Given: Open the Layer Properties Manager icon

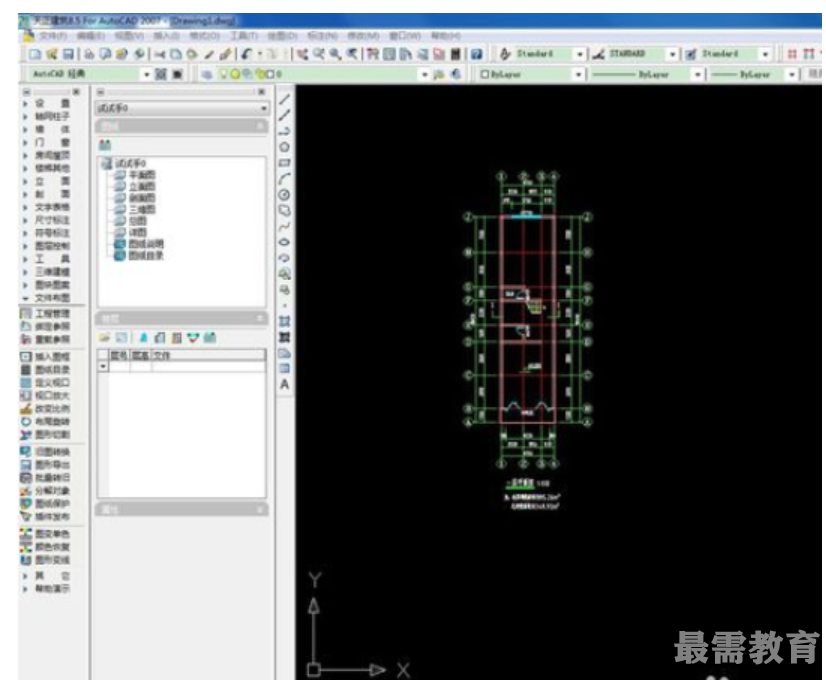Looking at the screenshot, I should click(207, 74).
